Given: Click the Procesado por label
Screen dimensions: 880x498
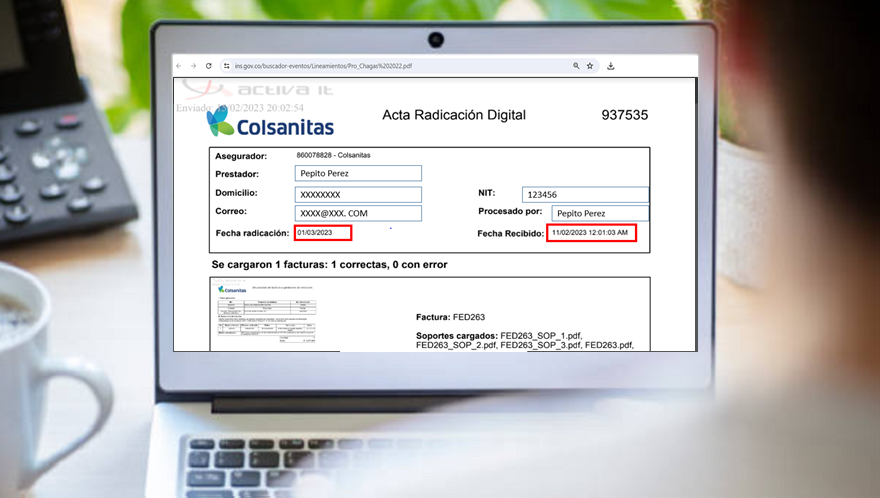Looking at the screenshot, I should pos(510,211).
